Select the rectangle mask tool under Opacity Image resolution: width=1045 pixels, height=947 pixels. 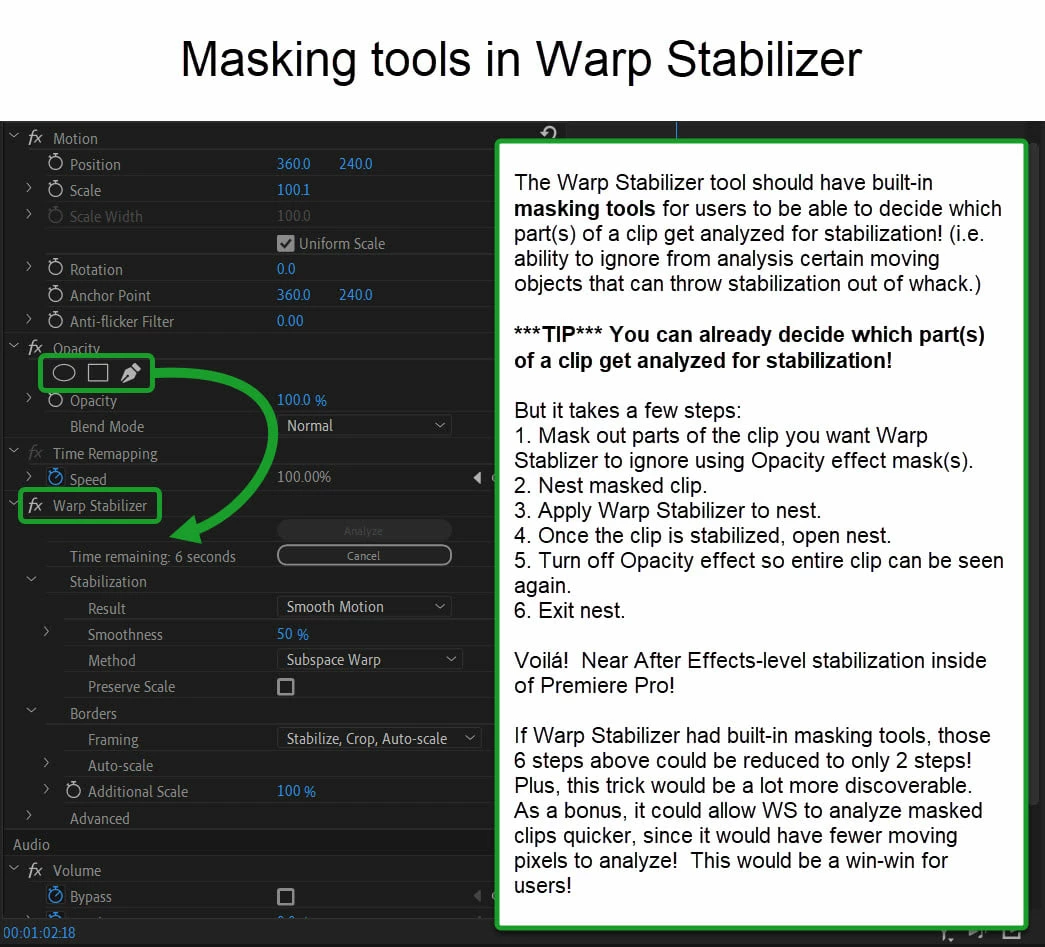[98, 373]
